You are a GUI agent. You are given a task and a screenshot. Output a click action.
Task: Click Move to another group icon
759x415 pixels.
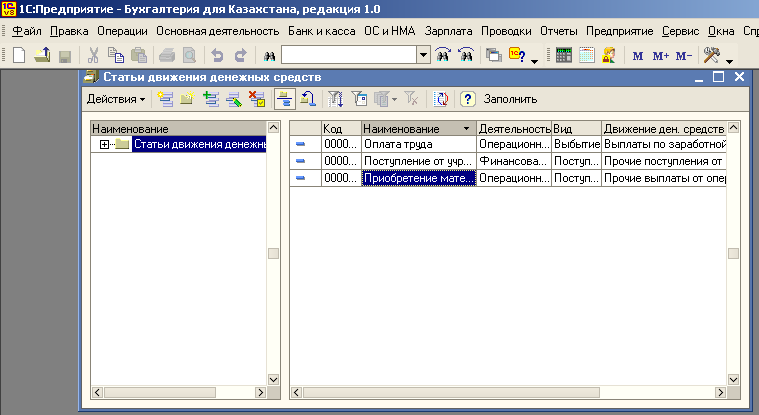pyautogui.click(x=308, y=99)
